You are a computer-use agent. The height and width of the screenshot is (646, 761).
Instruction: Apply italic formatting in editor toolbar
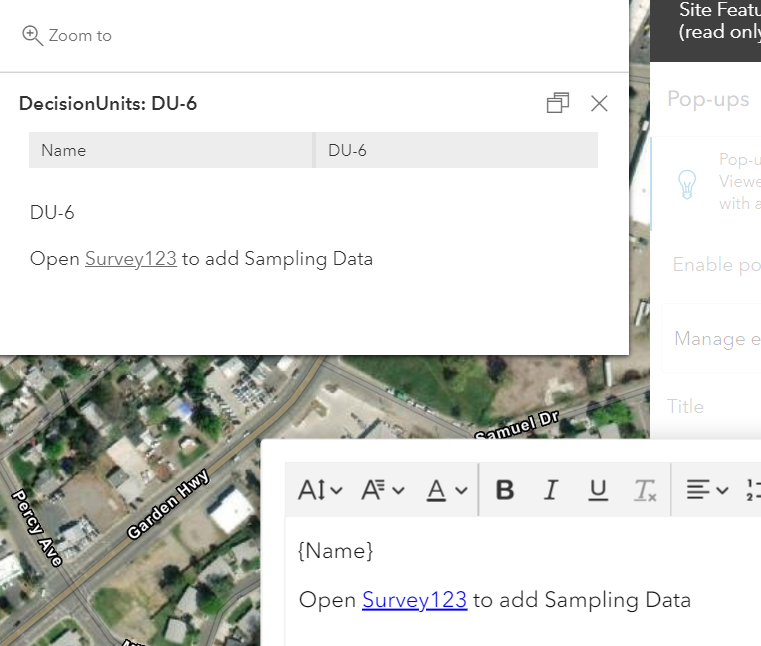click(551, 490)
